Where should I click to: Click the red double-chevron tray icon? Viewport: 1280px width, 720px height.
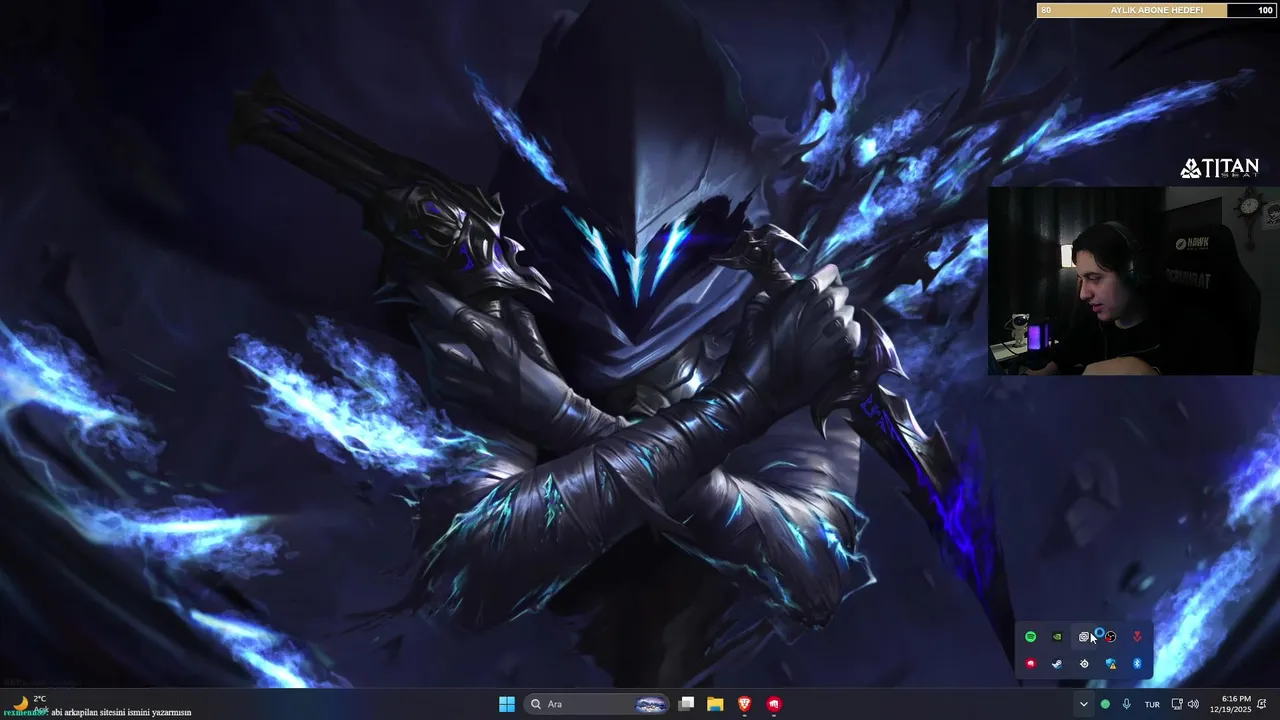(1137, 637)
